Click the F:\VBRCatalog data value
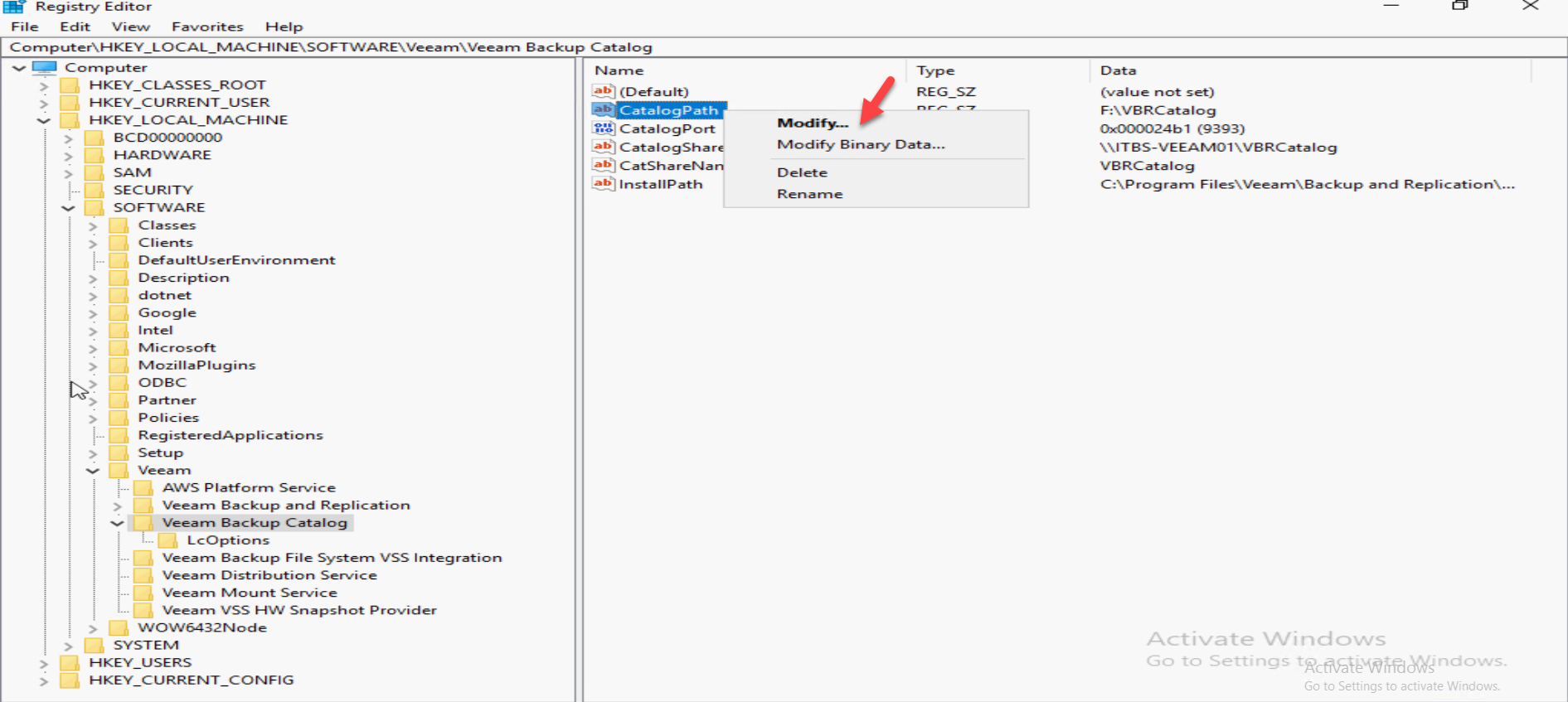 click(1158, 110)
